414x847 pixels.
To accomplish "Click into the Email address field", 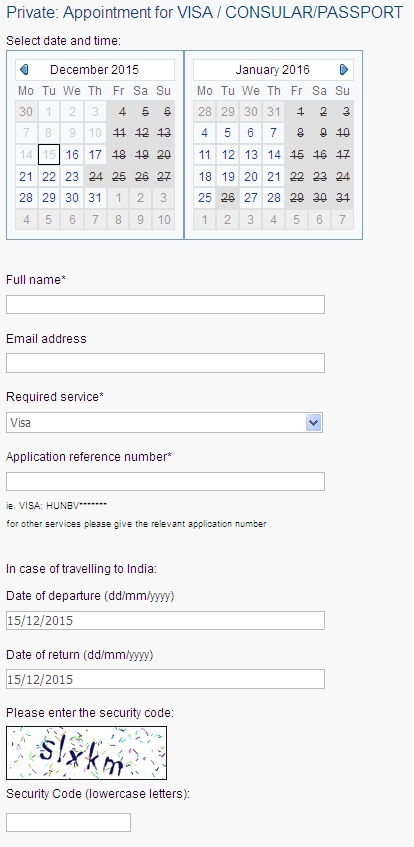I will (x=165, y=363).
